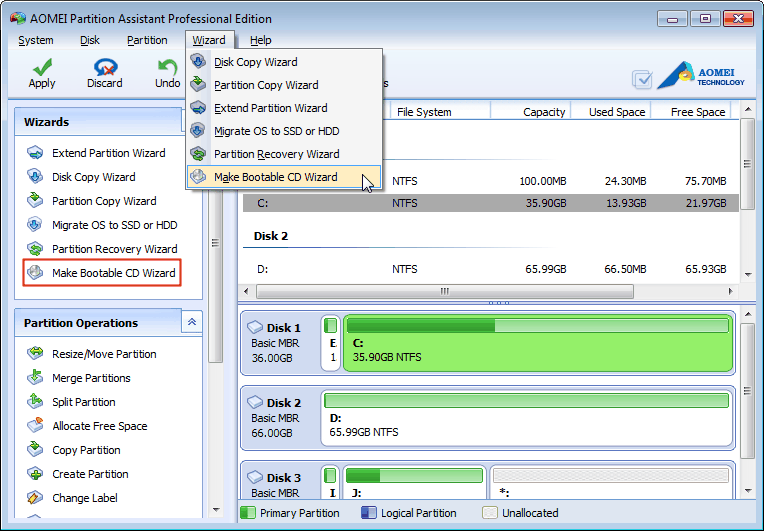Open the Help menu
Screen dimensions: 764x531
pyautogui.click(x=261, y=40)
